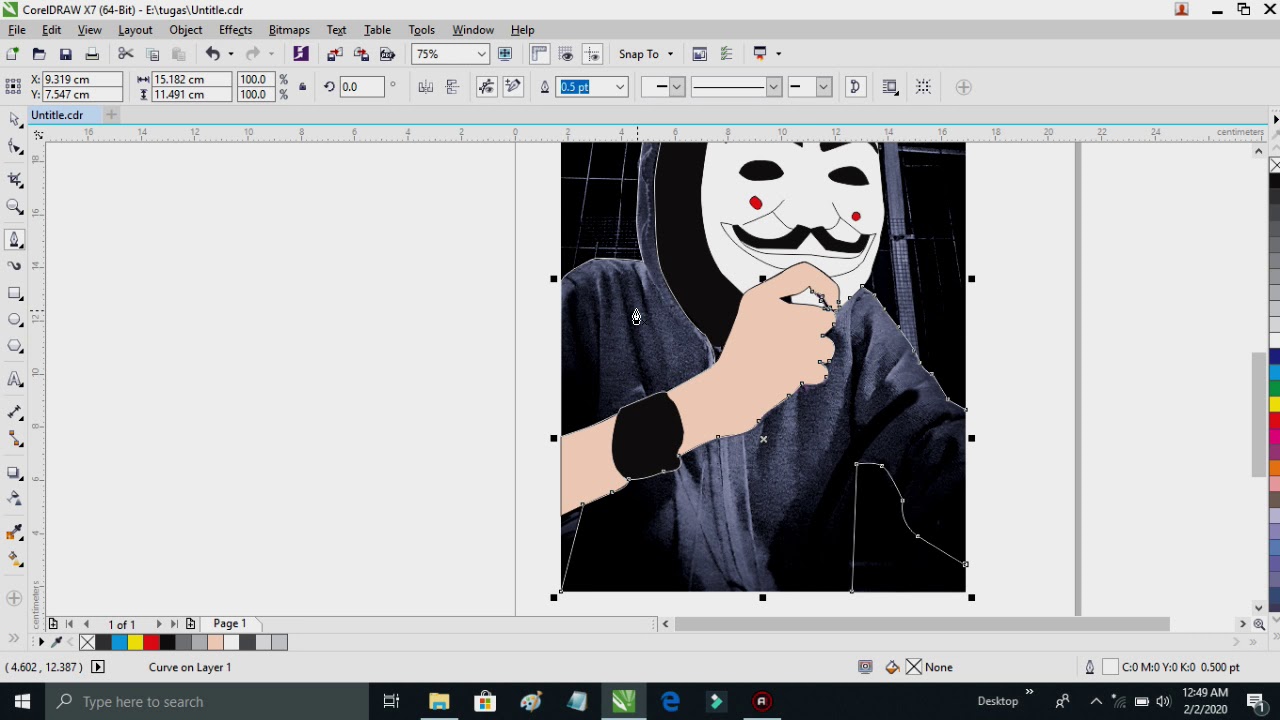
Task: Select the Pick tool
Action: [x=15, y=120]
